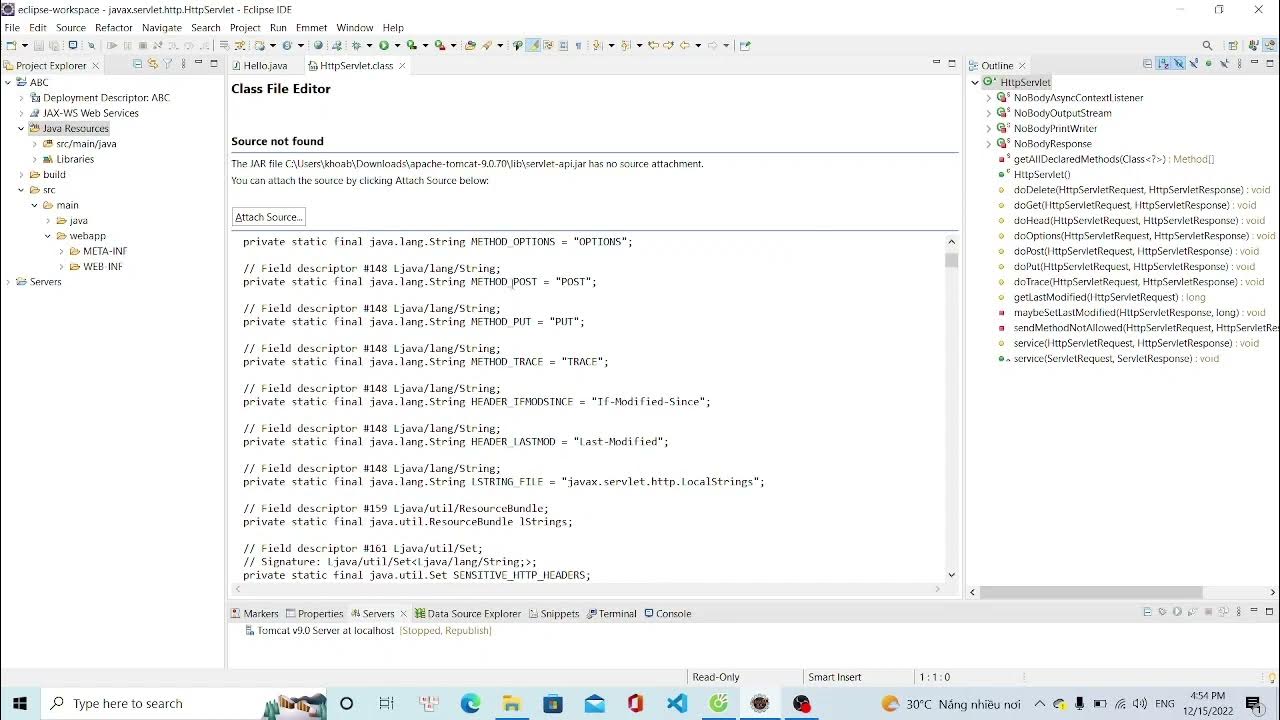Click the Servers view stop icon
Viewport: 1280px width, 720px height.
(x=1208, y=611)
